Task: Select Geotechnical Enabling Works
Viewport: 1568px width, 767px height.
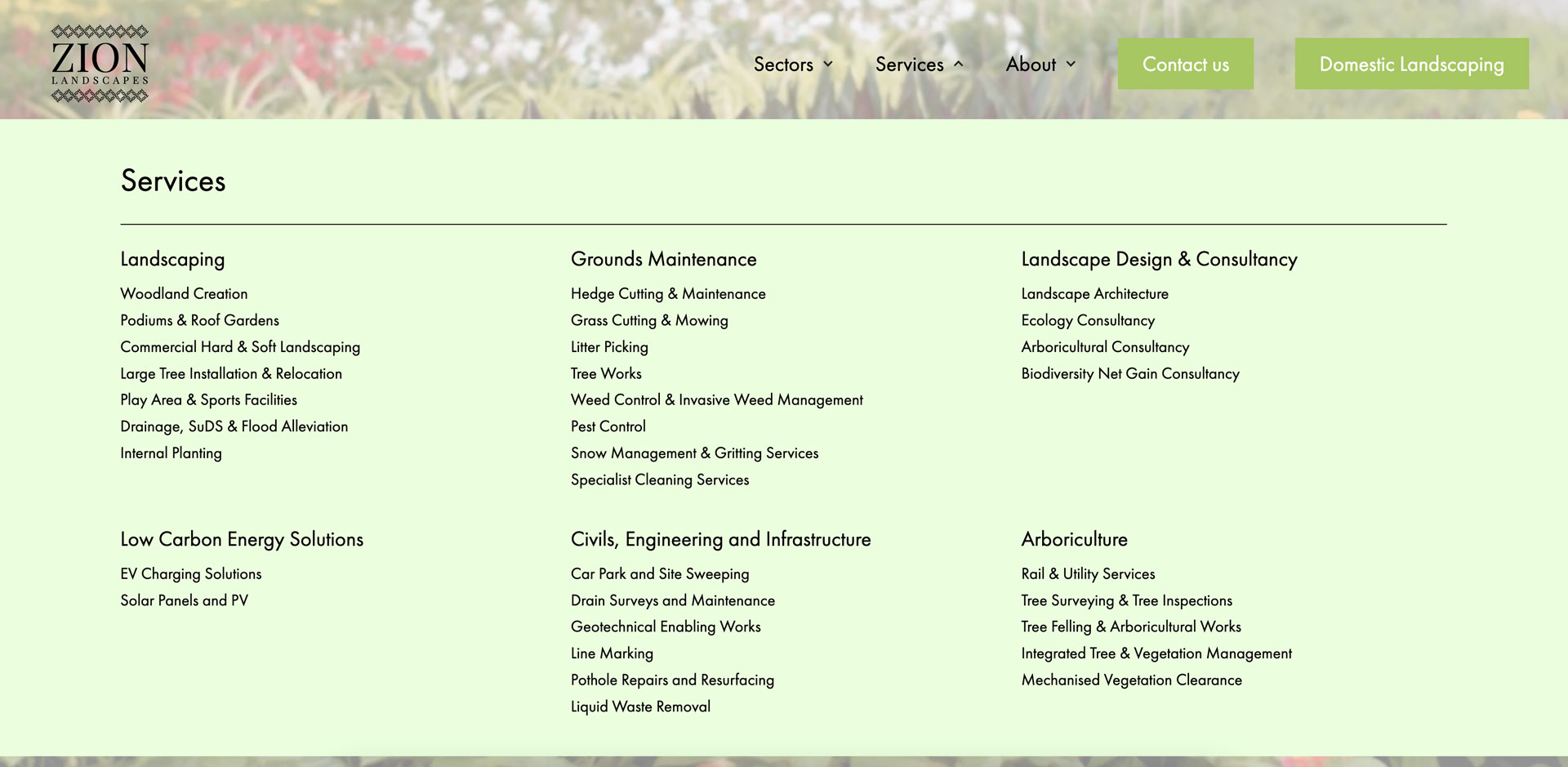Action: 666,627
